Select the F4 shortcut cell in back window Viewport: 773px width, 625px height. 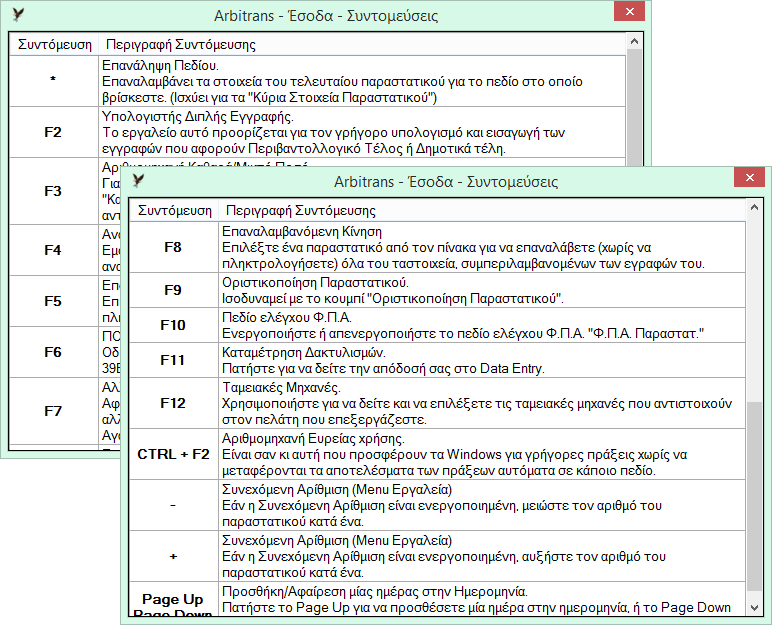click(x=54, y=250)
